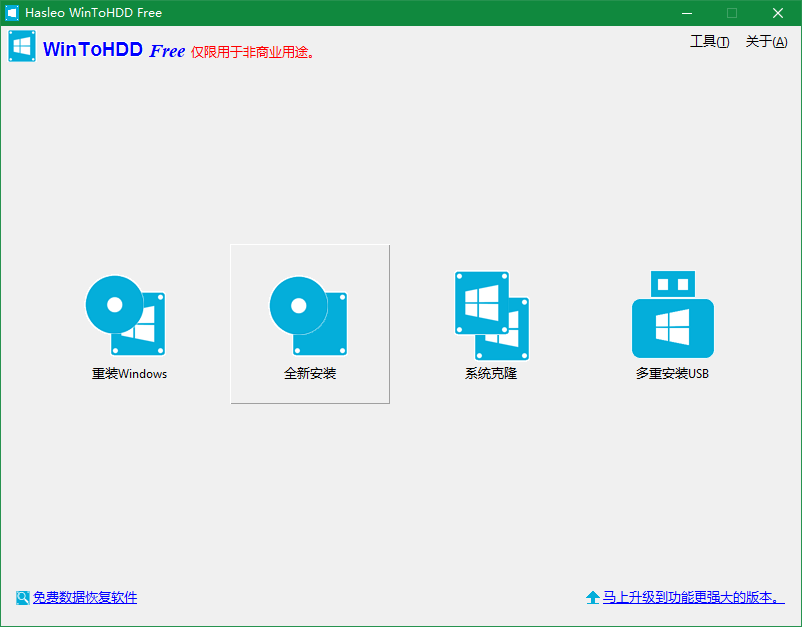Select the 全新安装 disc and drive icon
Image resolution: width=802 pixels, height=627 pixels.
[308, 316]
